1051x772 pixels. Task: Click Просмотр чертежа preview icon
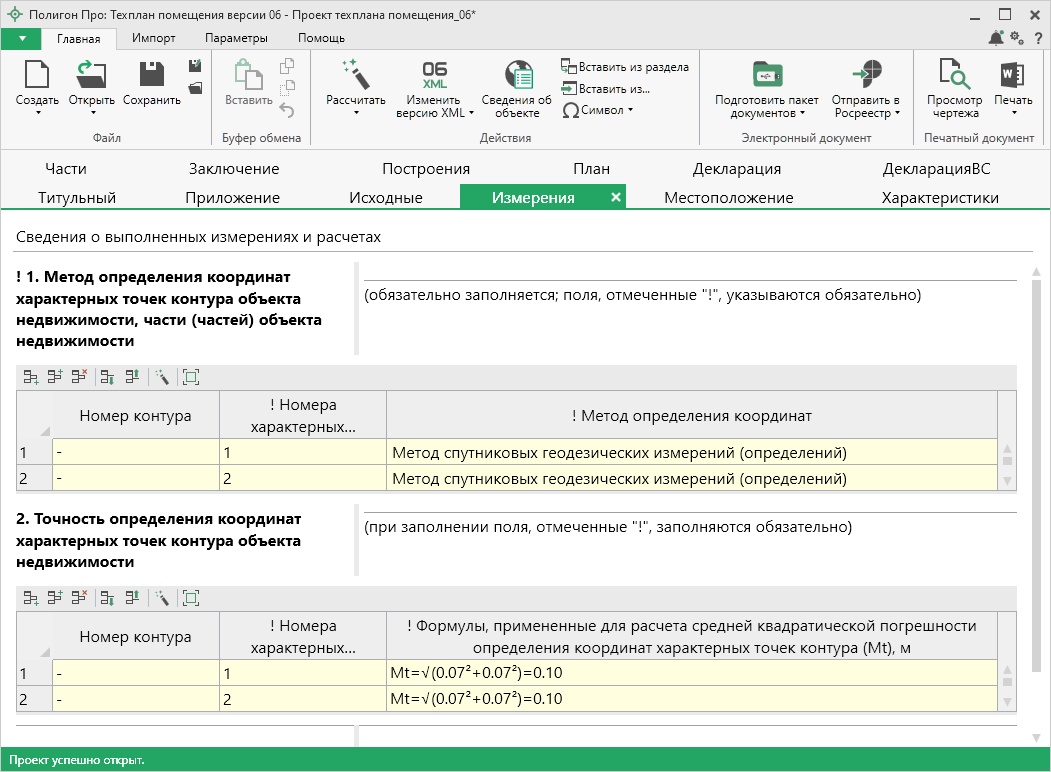[954, 76]
